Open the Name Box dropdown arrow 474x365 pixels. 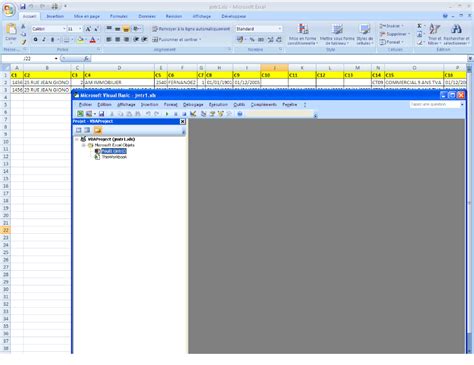coord(56,59)
